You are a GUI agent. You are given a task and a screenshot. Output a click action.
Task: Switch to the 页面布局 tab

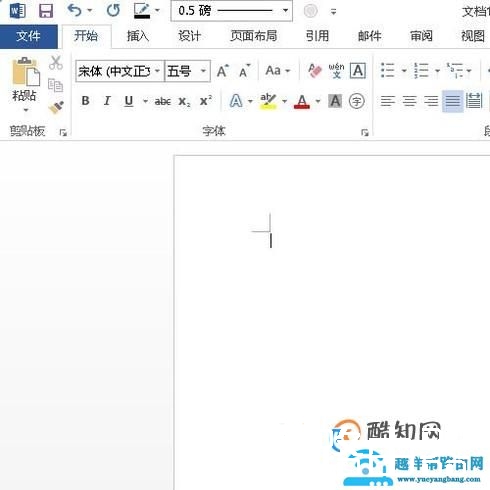pyautogui.click(x=254, y=36)
